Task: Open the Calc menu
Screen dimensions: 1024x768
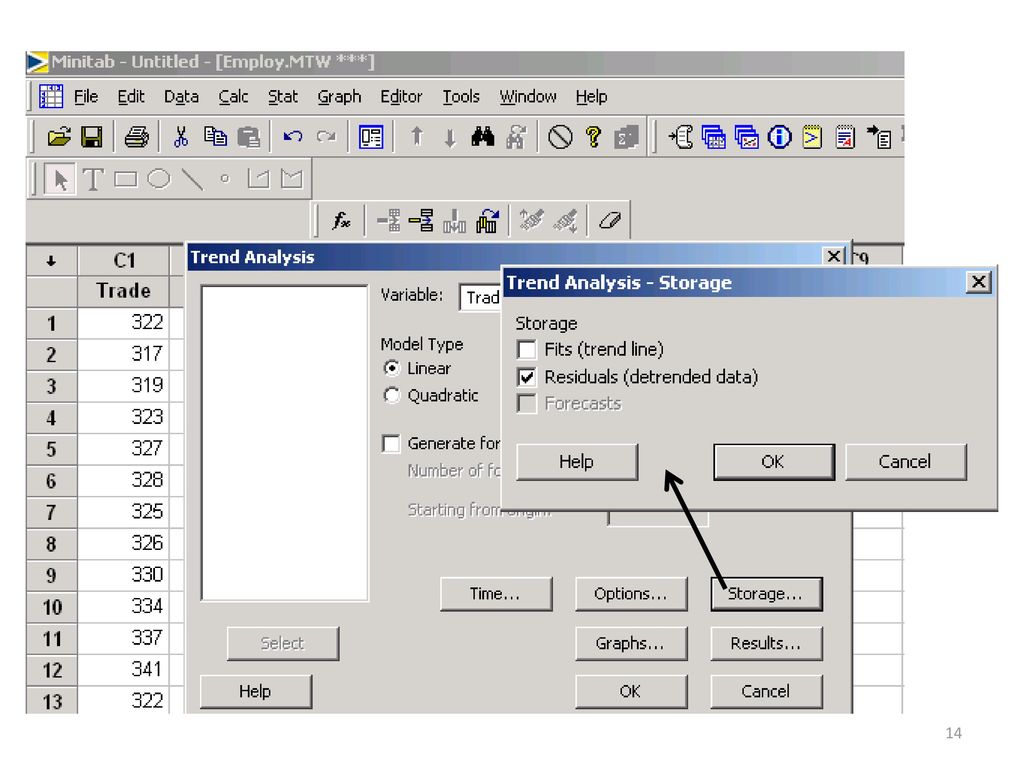Action: [x=233, y=97]
